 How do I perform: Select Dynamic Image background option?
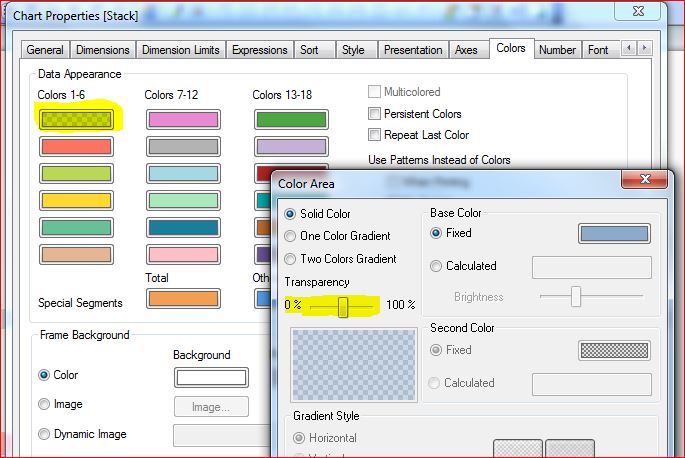pos(44,434)
